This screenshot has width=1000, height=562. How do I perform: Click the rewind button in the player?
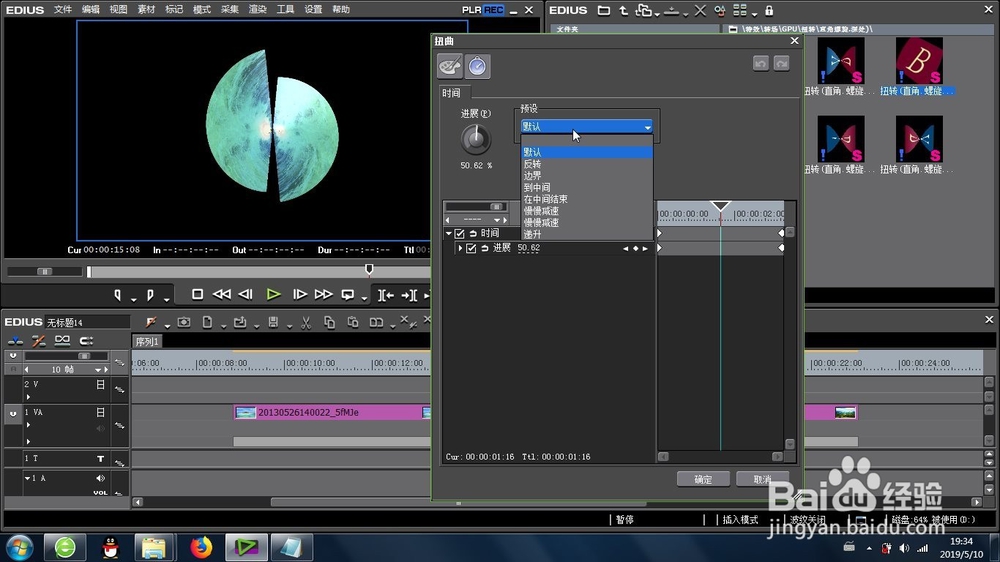pos(221,294)
